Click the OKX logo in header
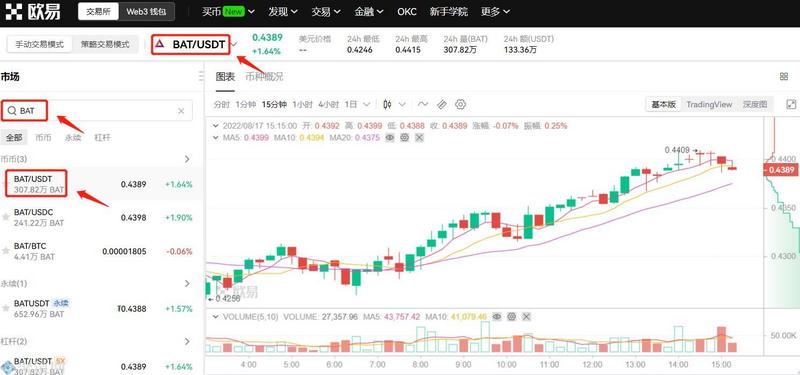800x375 pixels. (34, 12)
